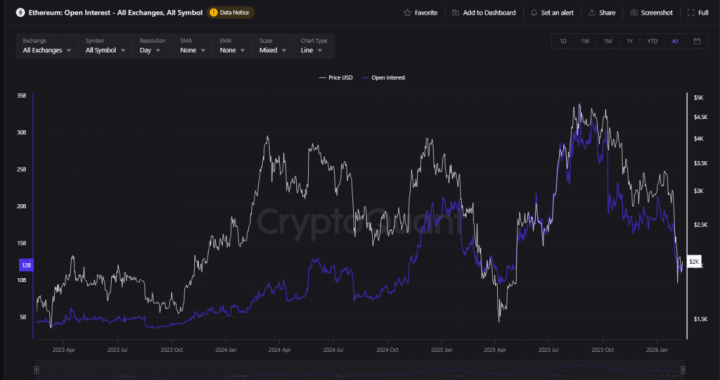
Task: Click the $2K price axis marker
Action: [x=694, y=261]
